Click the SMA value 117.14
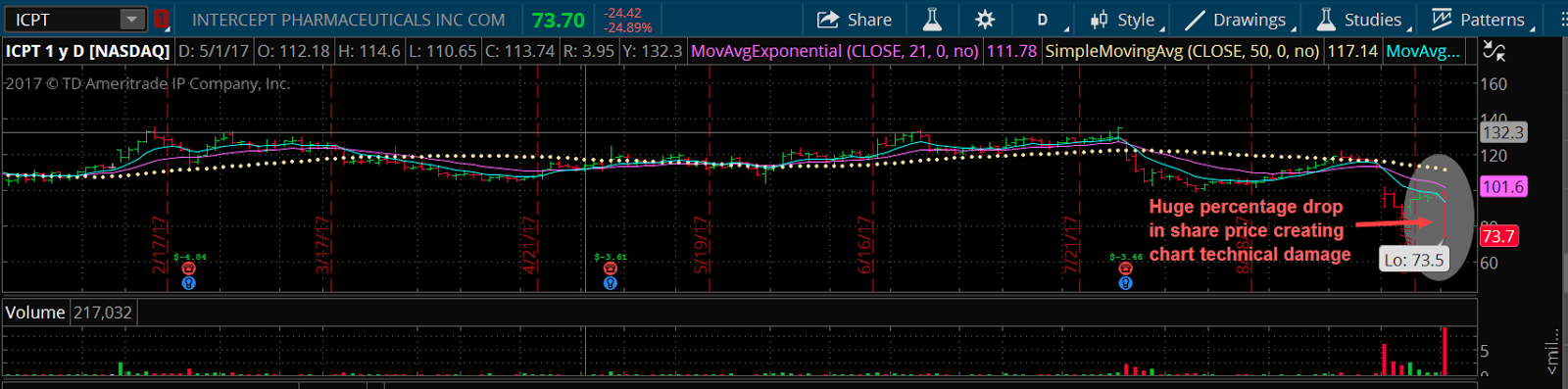 tap(1352, 51)
